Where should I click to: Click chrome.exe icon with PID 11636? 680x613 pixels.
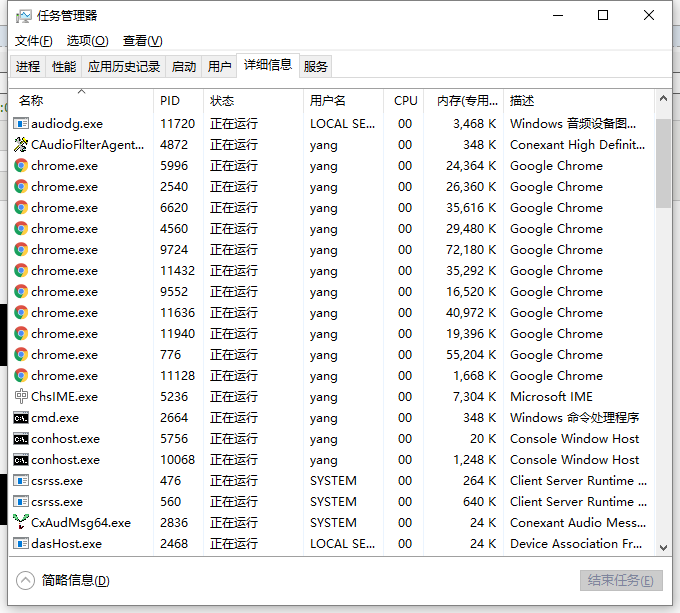pyautogui.click(x=21, y=313)
